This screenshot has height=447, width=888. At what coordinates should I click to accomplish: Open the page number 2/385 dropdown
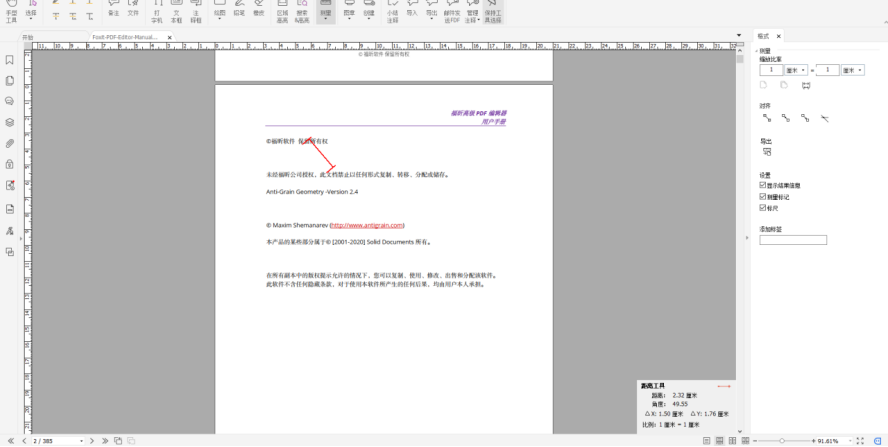click(81, 441)
